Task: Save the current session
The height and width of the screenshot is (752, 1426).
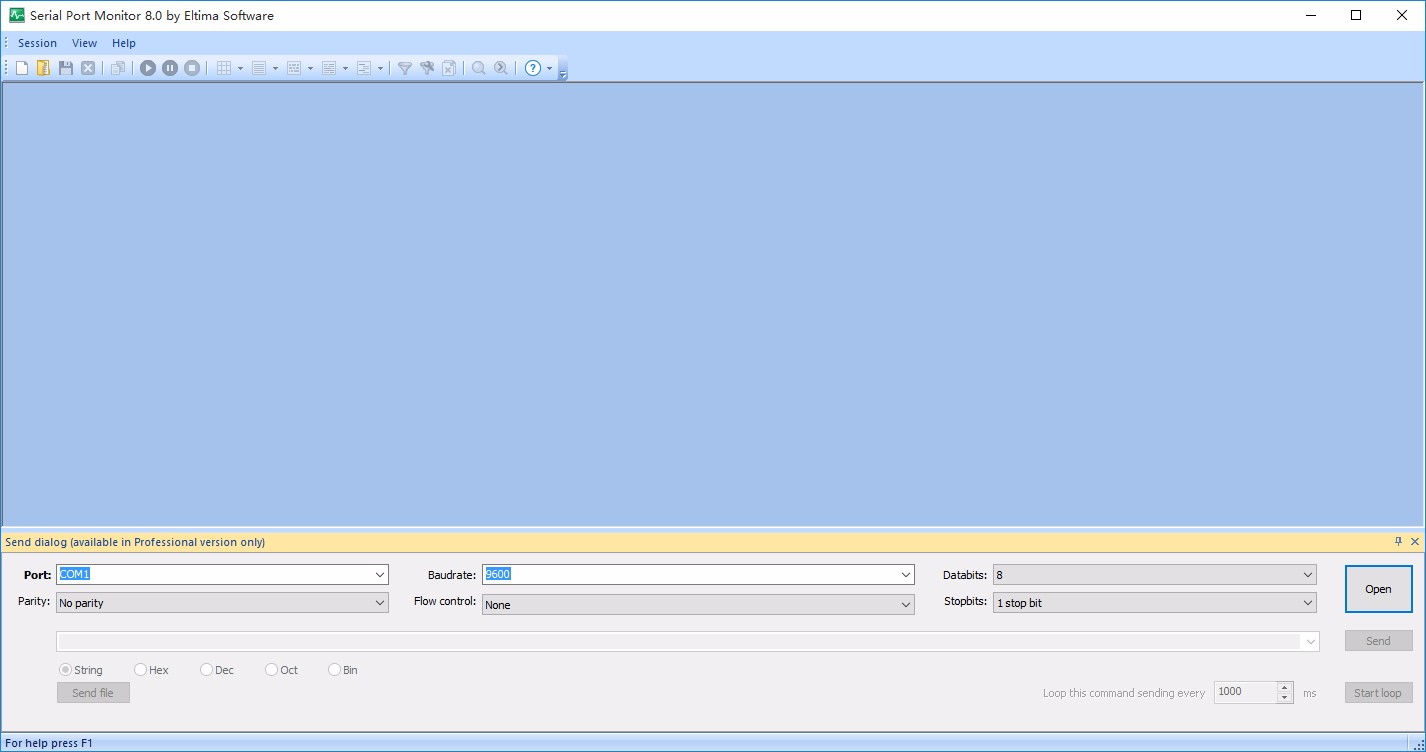Action: tap(65, 68)
